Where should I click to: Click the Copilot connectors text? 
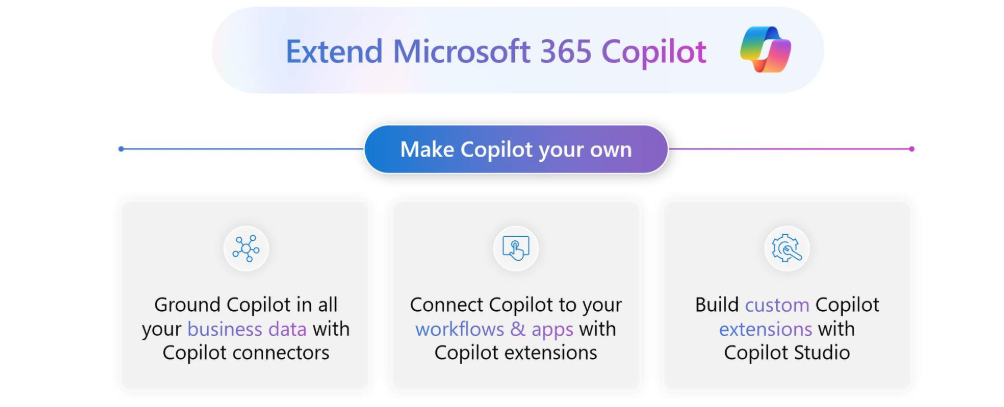pyautogui.click(x=246, y=353)
